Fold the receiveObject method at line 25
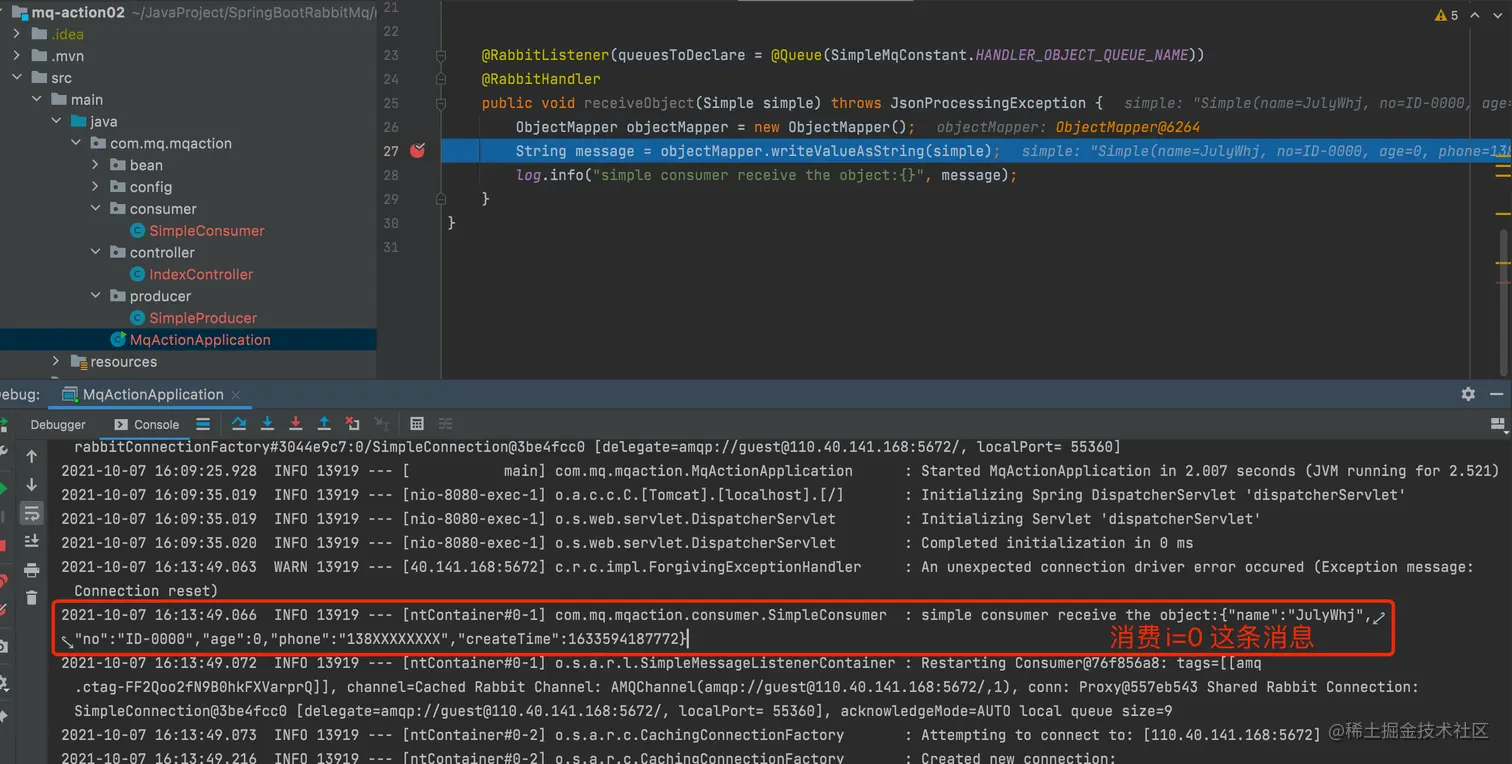The height and width of the screenshot is (764, 1512). point(441,104)
